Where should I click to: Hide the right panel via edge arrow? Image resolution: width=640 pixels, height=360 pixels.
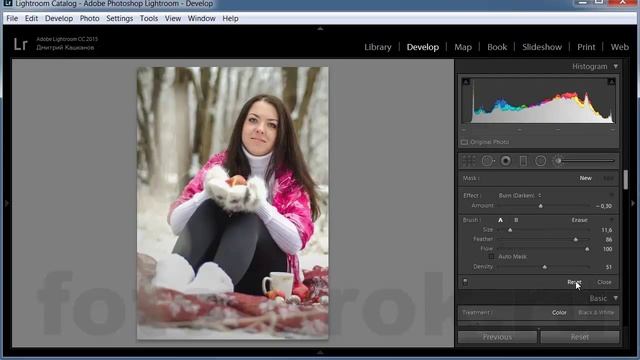(633, 203)
